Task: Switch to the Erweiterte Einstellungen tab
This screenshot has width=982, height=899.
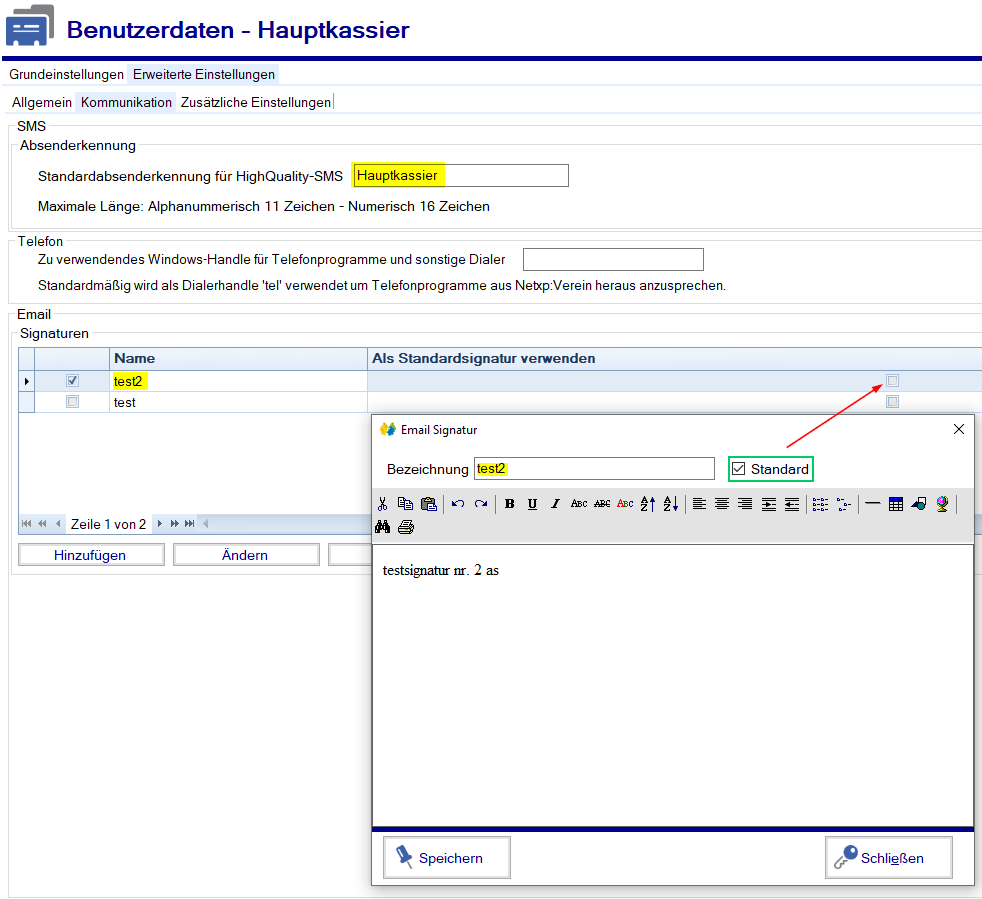Action: (x=201, y=74)
